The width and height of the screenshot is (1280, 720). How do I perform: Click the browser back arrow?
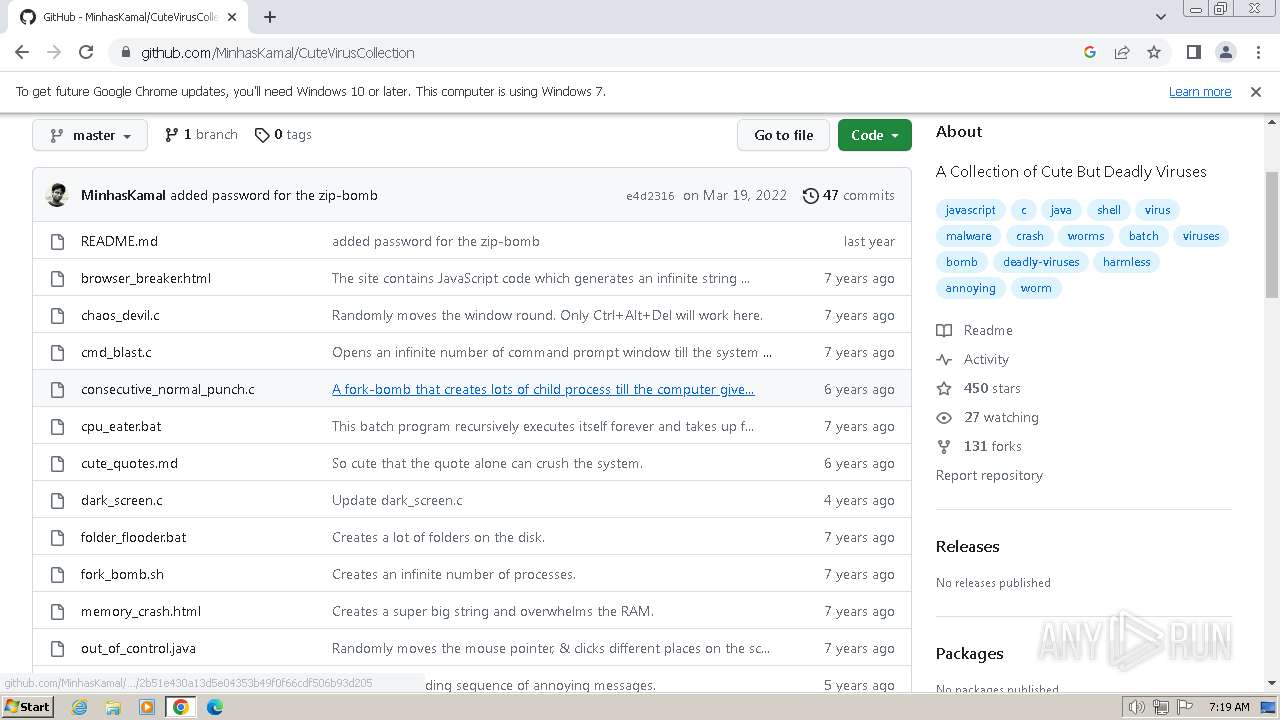22,52
